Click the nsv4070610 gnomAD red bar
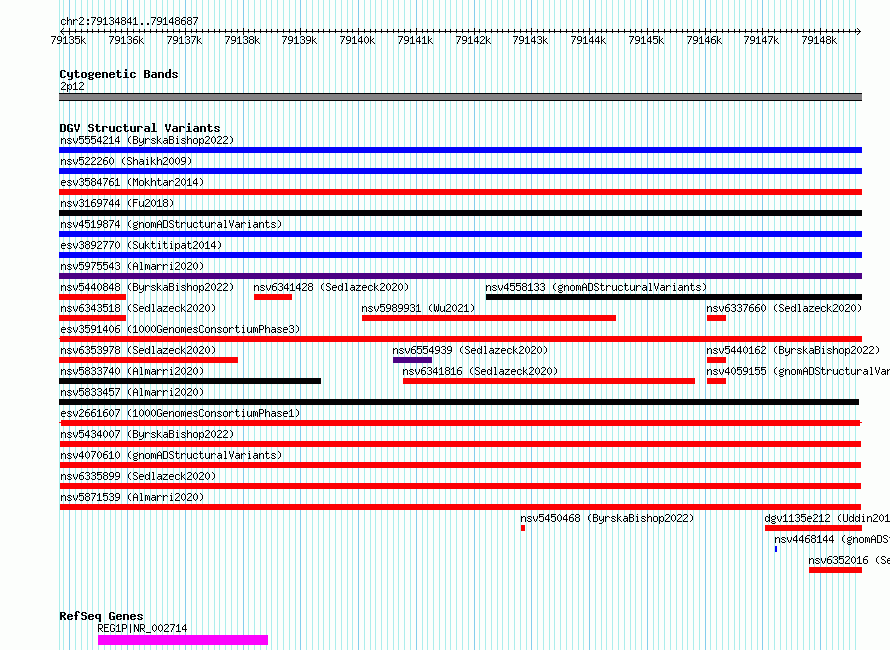The image size is (890, 650). [x=460, y=465]
